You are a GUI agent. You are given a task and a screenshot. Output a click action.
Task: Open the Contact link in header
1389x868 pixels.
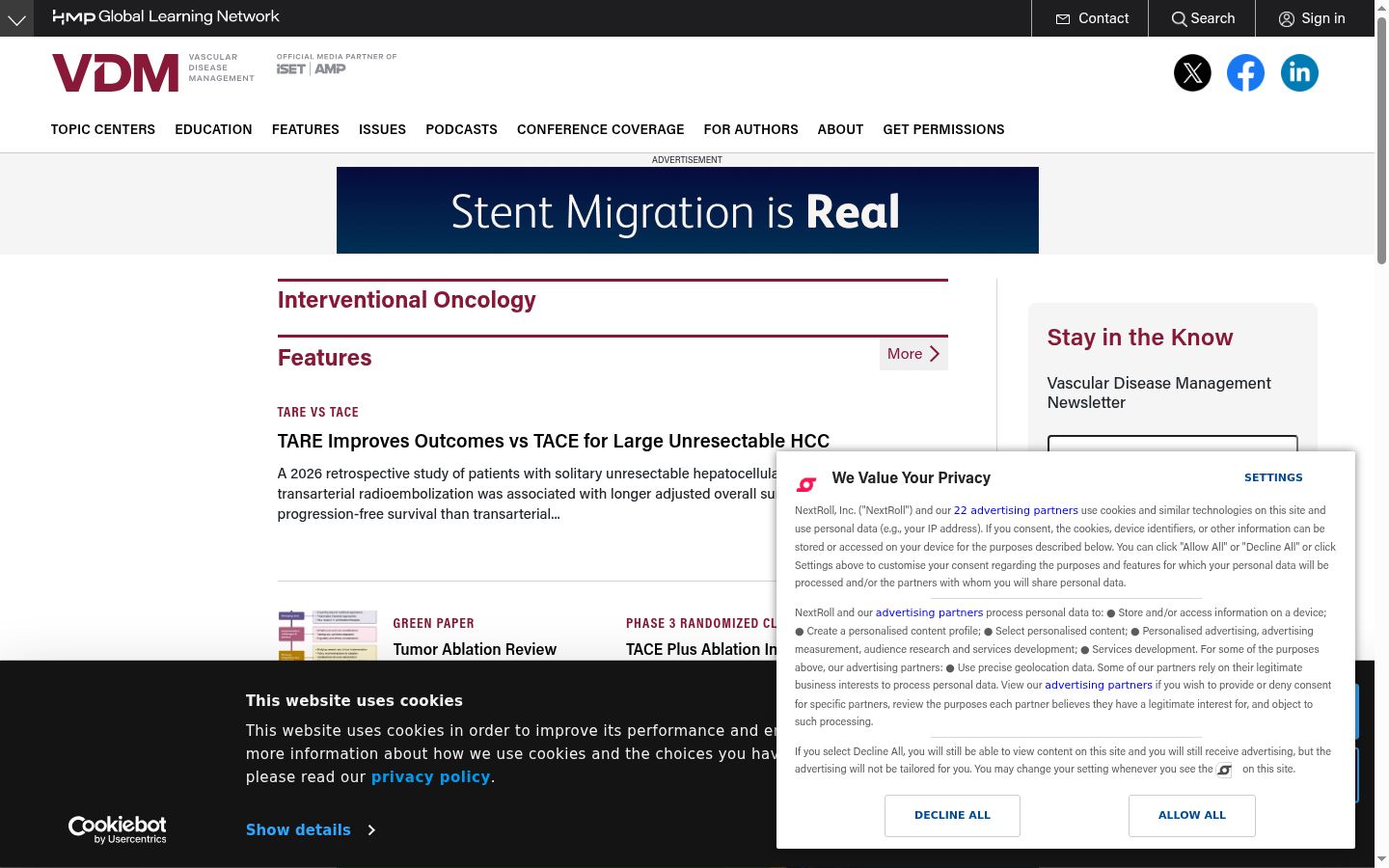tap(1091, 18)
